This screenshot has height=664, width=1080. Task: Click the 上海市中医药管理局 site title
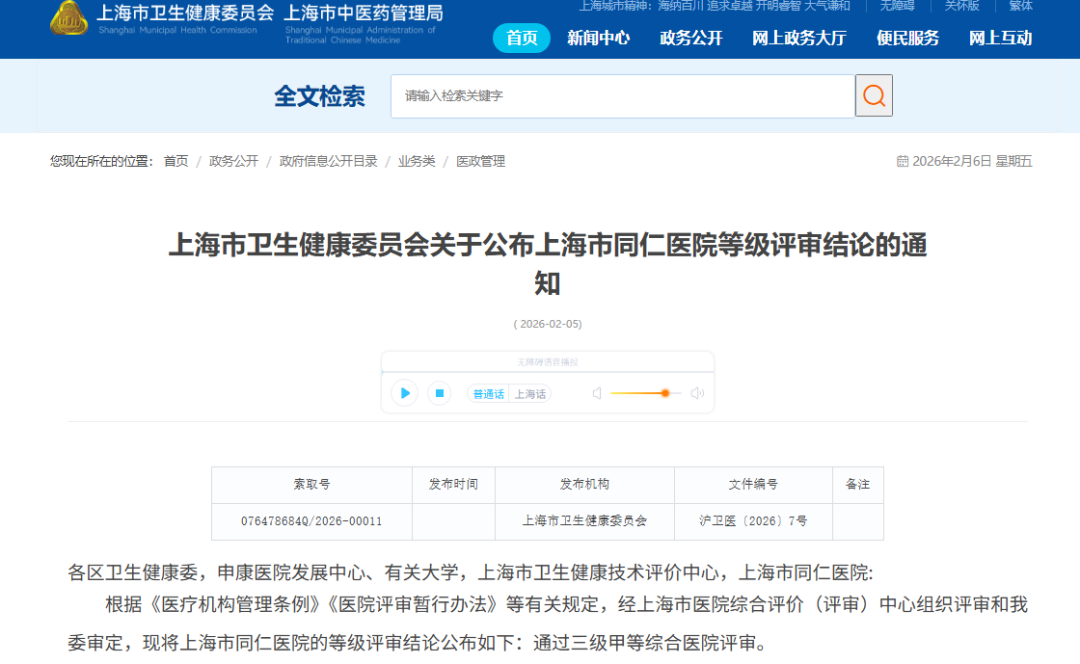pos(363,12)
